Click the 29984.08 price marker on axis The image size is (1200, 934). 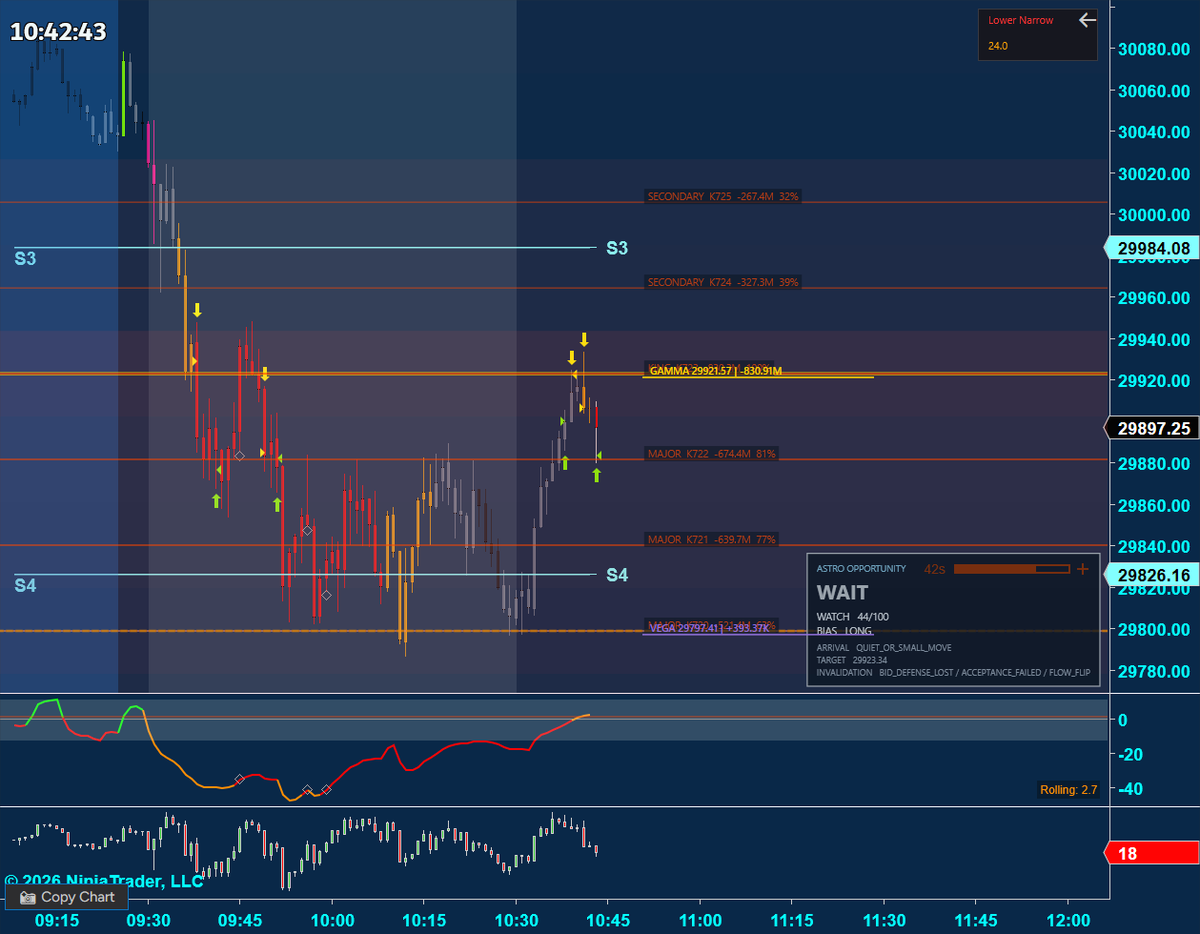click(1151, 248)
